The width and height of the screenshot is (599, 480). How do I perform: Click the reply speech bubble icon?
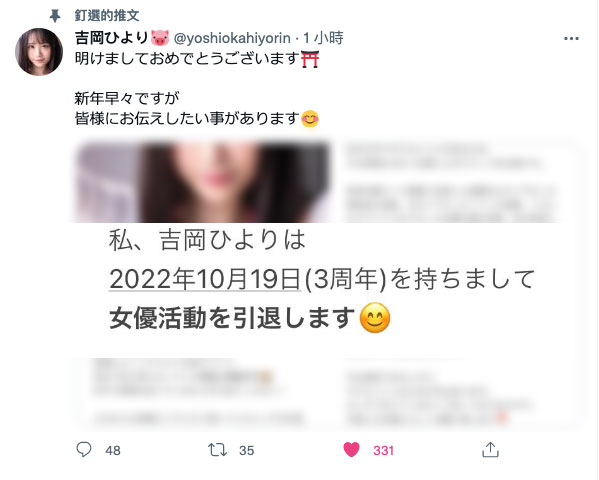tap(84, 449)
